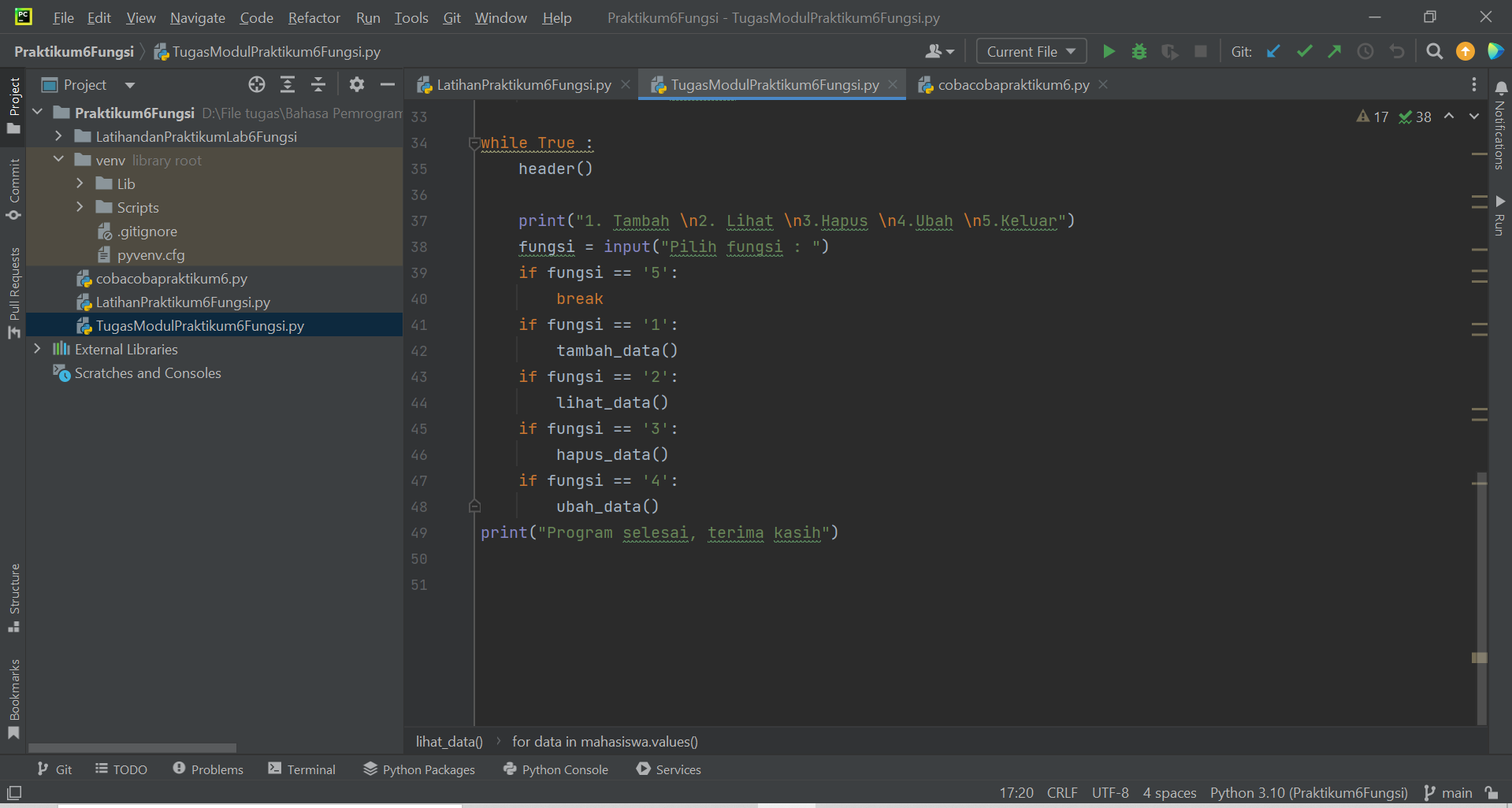Open Search Everywhere via the magnifier icon
The height and width of the screenshot is (808, 1512).
click(x=1434, y=50)
